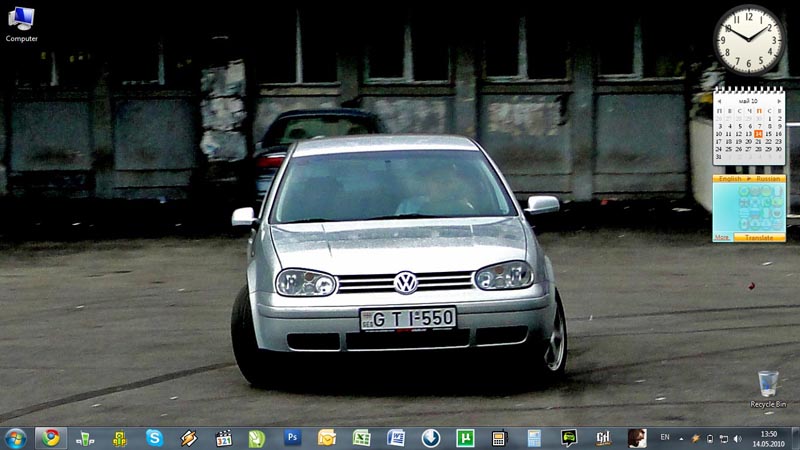Viewport: 800px width, 450px height.
Task: Click calendar month title май 10
Action: pos(748,102)
